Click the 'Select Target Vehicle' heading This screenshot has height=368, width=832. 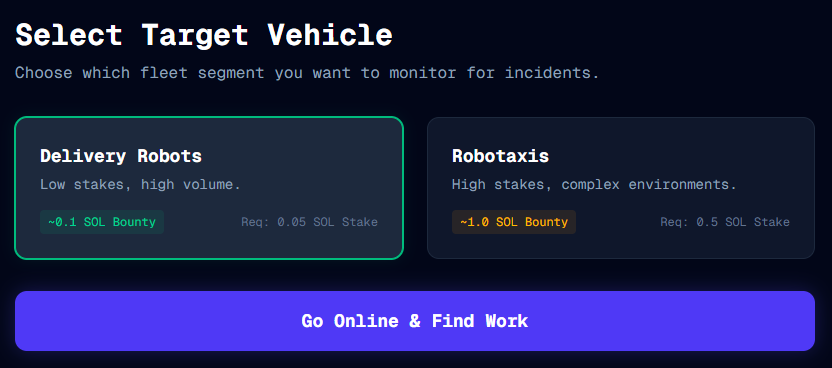[204, 36]
